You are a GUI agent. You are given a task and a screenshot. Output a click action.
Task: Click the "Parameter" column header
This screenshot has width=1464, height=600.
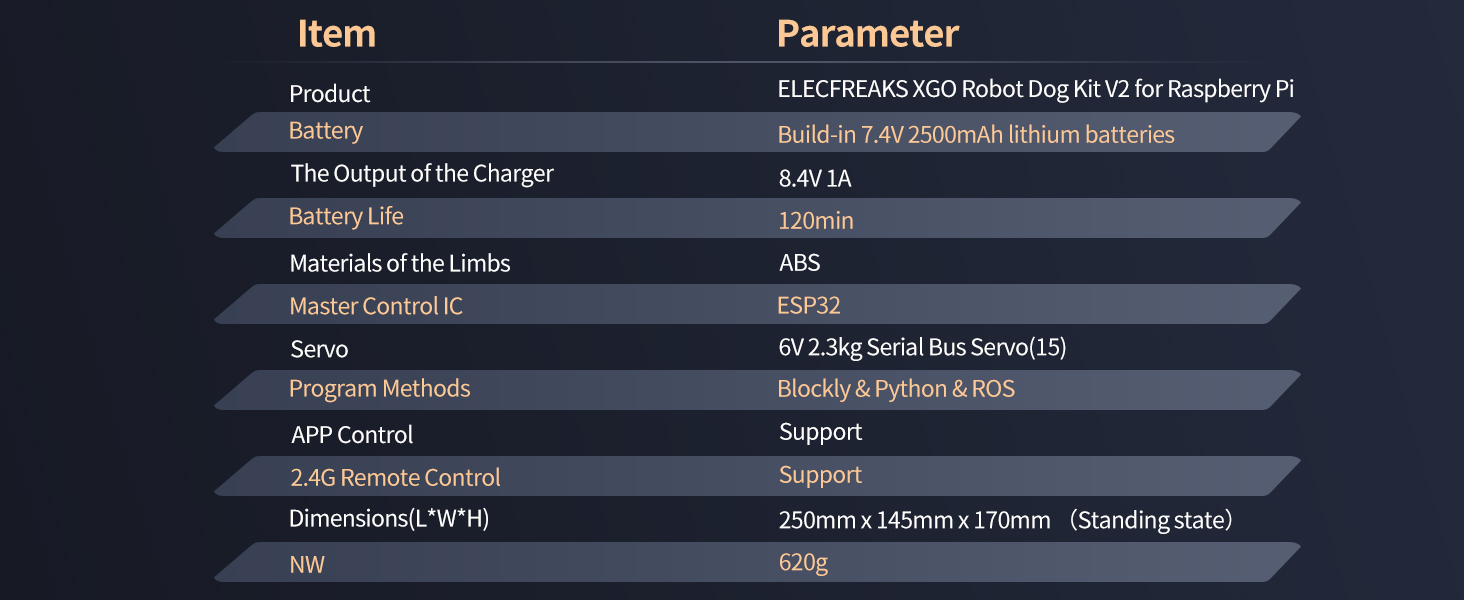tap(867, 34)
